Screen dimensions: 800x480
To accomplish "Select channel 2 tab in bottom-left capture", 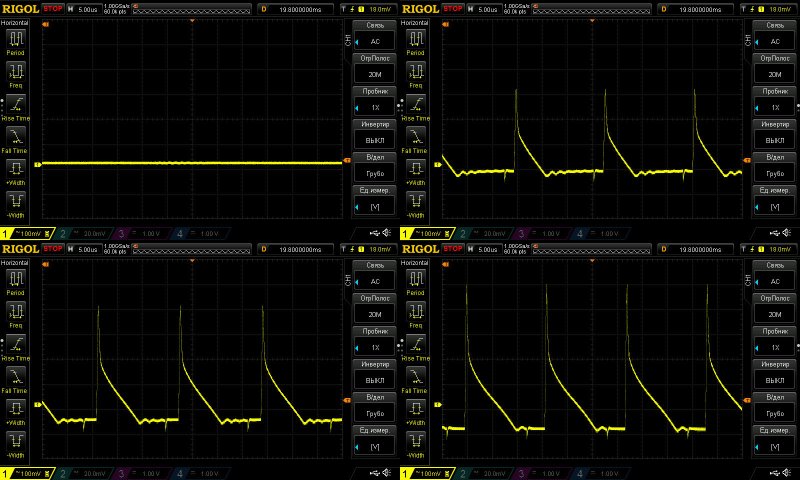I will point(83,474).
